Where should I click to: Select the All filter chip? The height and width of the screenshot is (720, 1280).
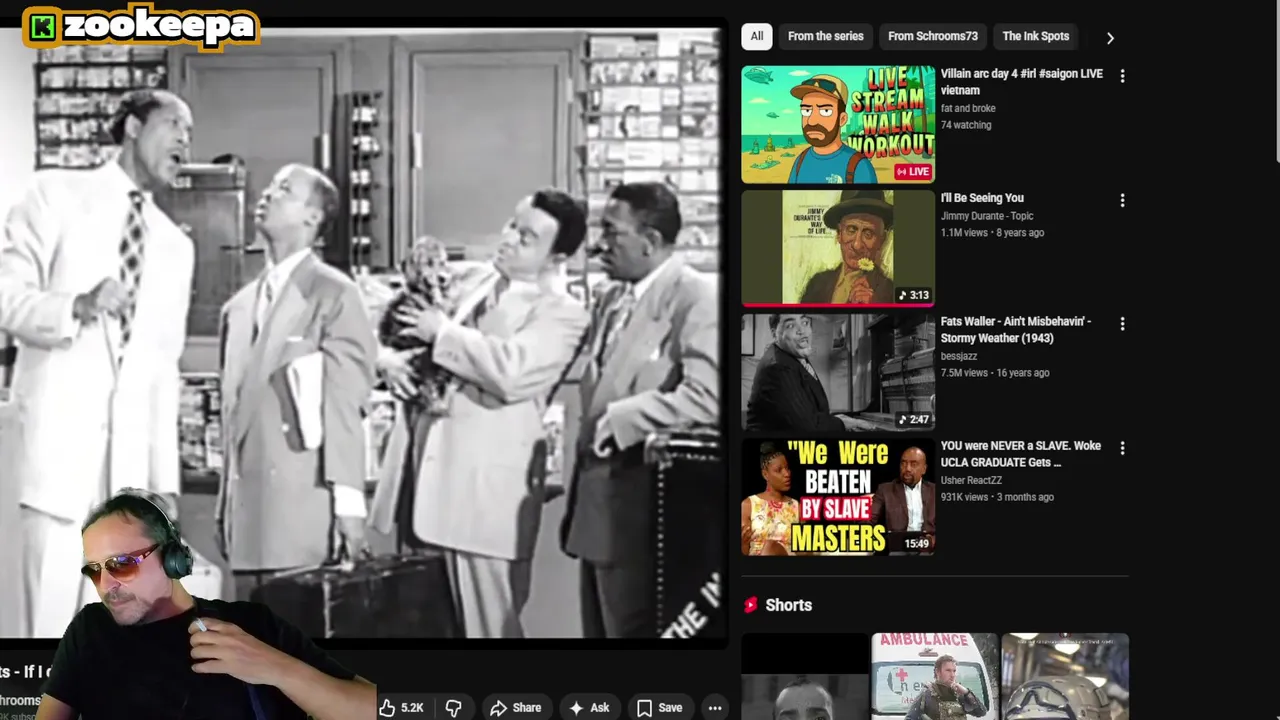pos(757,36)
